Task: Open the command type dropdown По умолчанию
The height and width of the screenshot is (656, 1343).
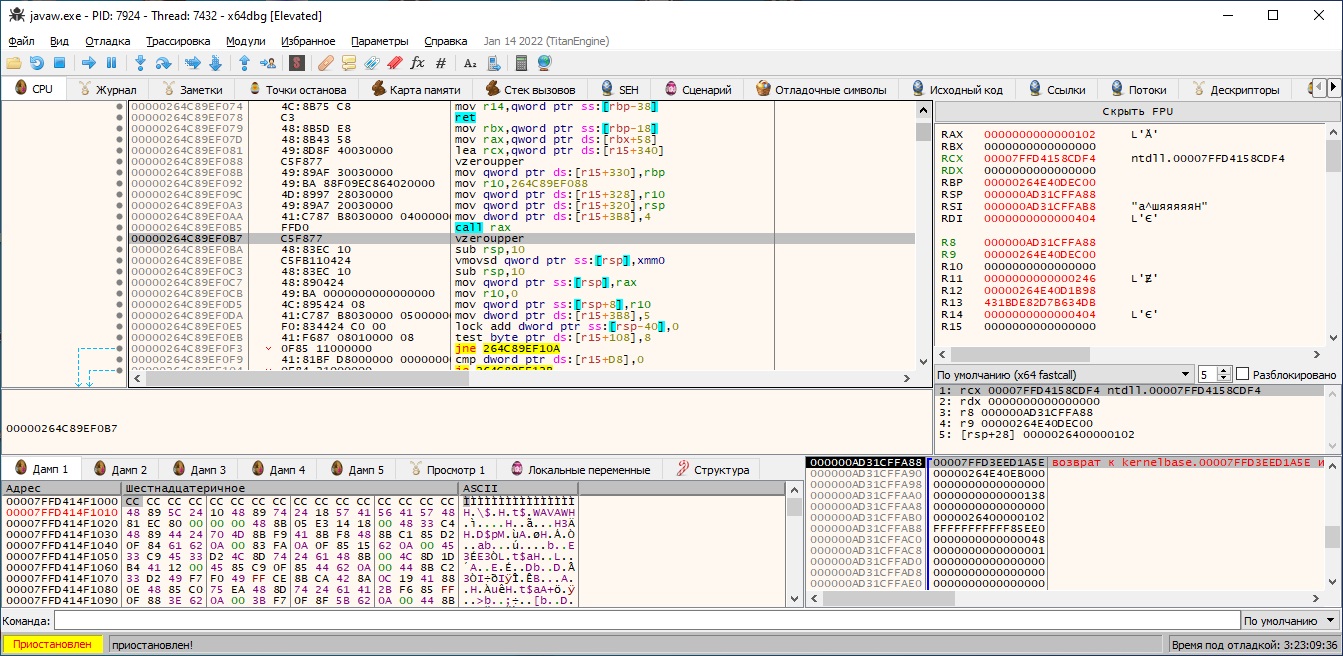Action: (x=1288, y=621)
